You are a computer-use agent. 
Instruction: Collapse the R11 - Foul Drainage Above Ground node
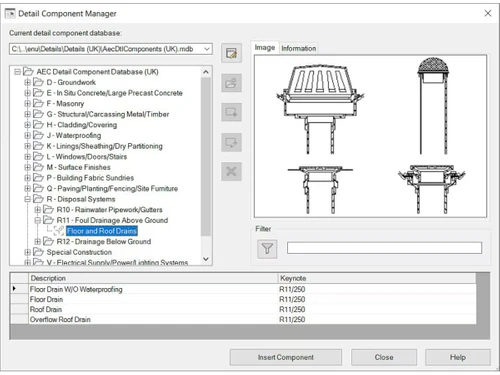[x=37, y=220]
